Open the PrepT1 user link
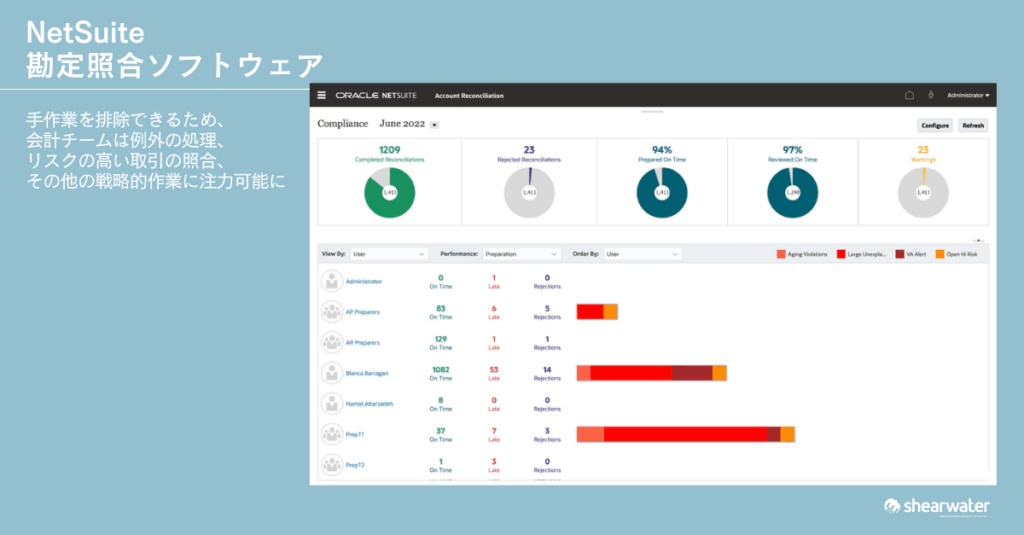Screen dimensions: 1024x535 pyautogui.click(x=355, y=434)
